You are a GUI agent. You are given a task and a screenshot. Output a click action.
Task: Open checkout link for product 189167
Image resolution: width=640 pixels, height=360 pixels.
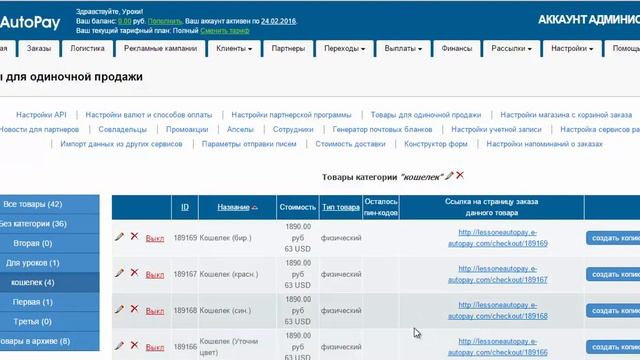[498, 274]
